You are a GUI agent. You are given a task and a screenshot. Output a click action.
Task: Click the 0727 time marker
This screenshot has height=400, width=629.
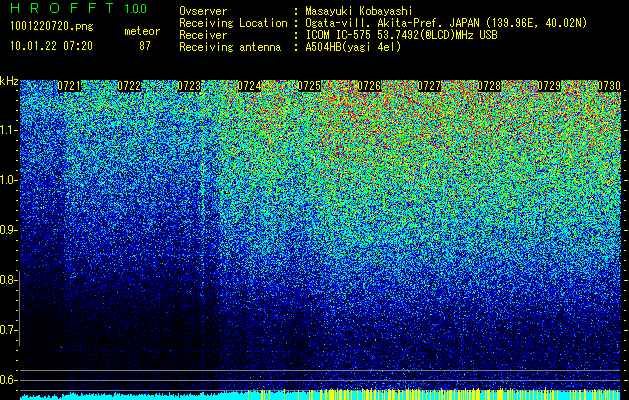click(429, 86)
